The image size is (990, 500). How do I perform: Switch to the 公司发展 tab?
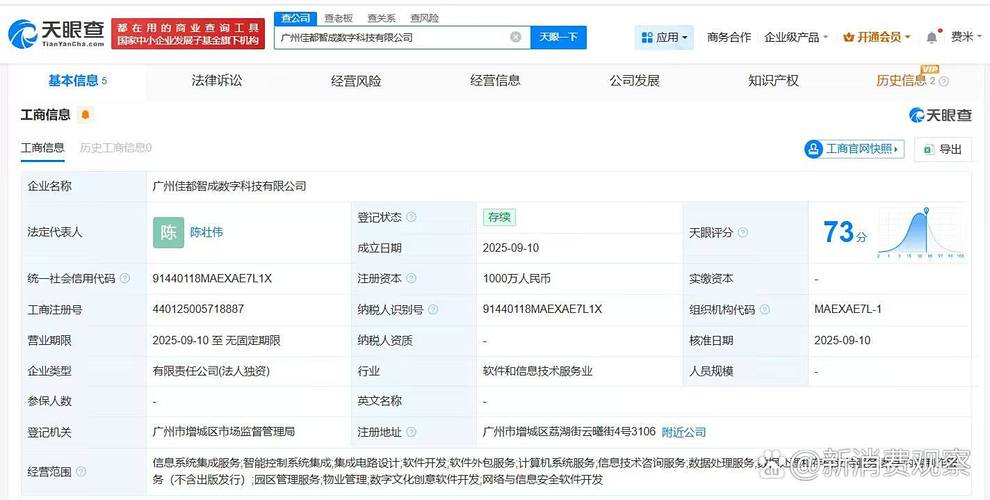click(635, 81)
